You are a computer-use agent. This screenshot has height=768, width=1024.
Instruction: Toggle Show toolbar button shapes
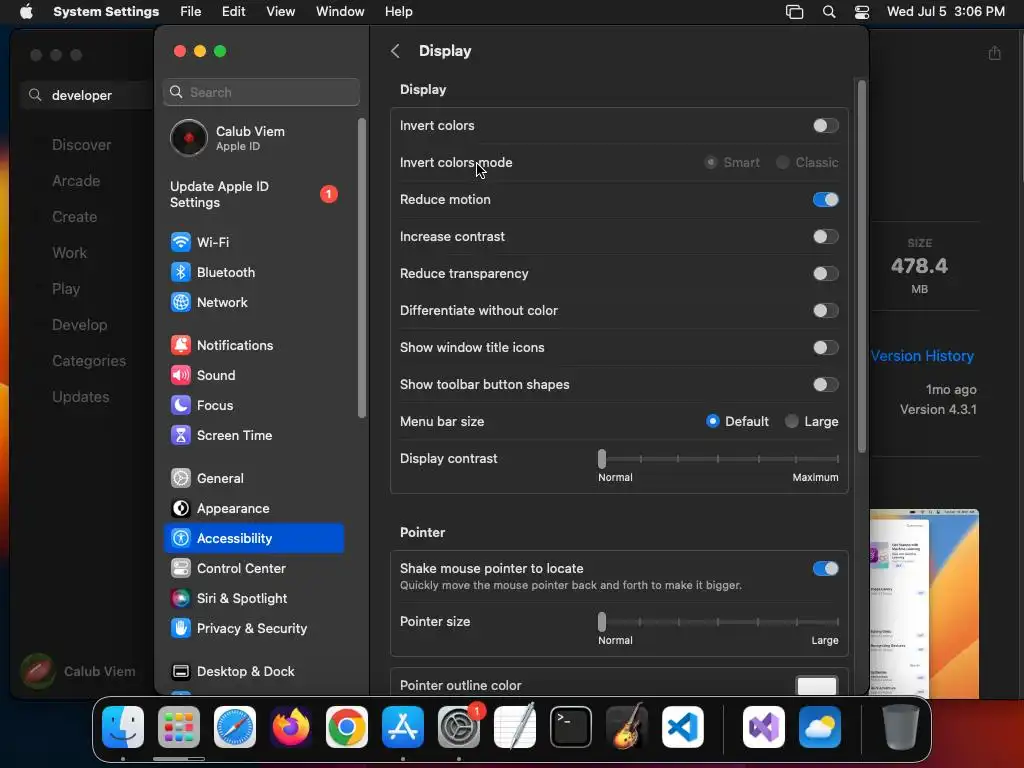coord(825,385)
